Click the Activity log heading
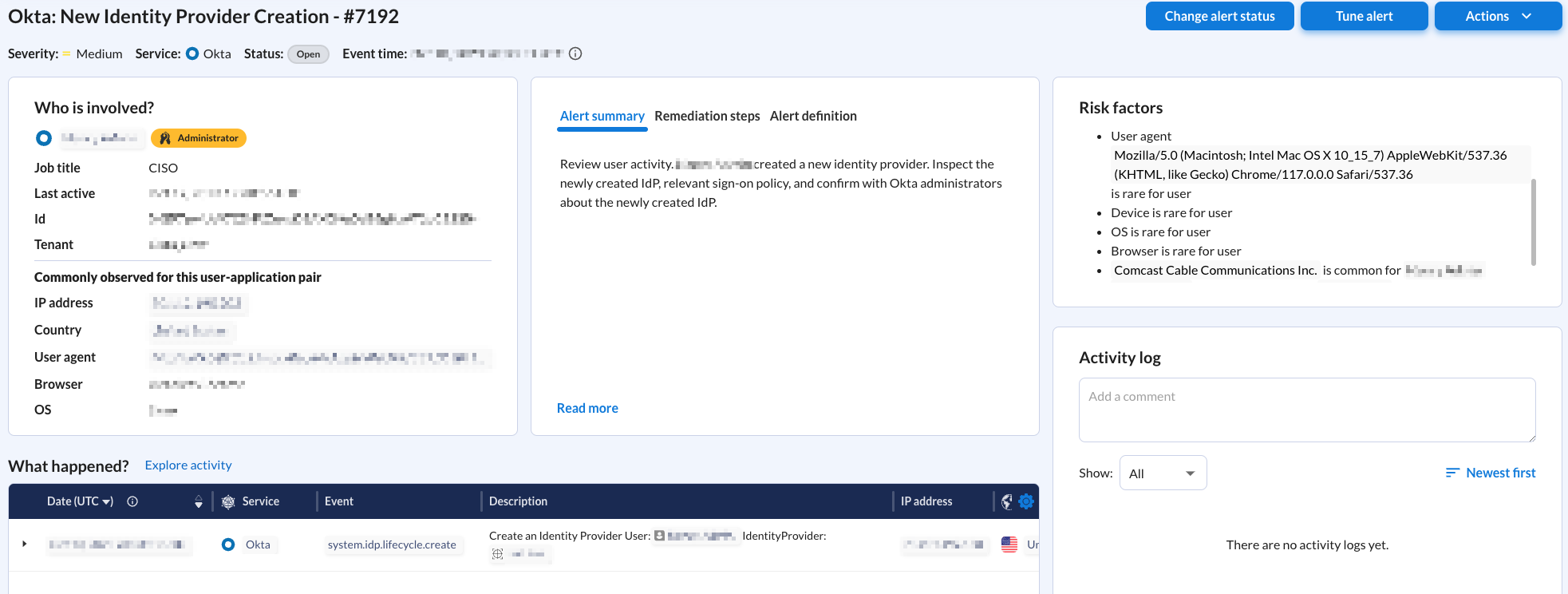The width and height of the screenshot is (1568, 594). (1120, 358)
